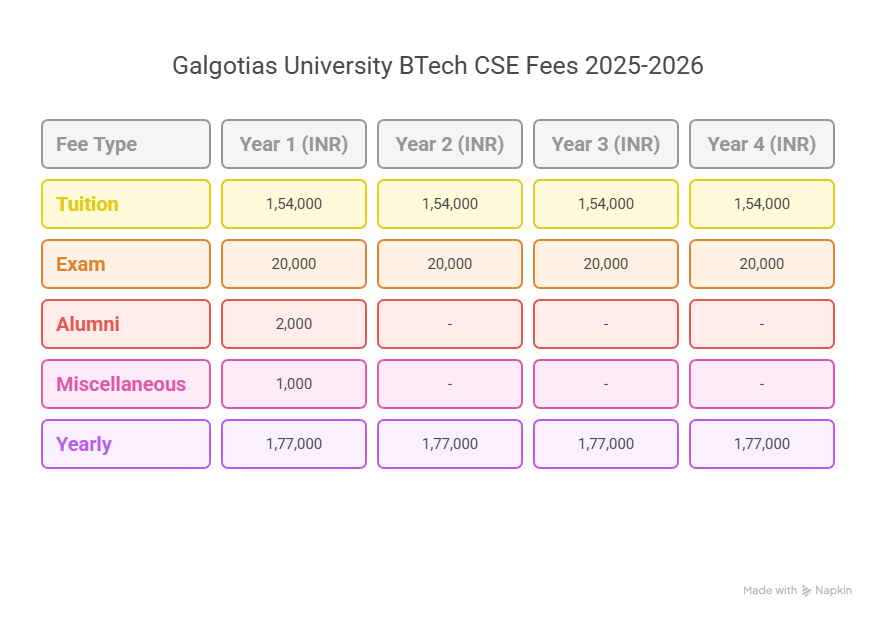Click the Napkin logo icon
Viewport: 876px width, 618px height.
pyautogui.click(x=806, y=591)
